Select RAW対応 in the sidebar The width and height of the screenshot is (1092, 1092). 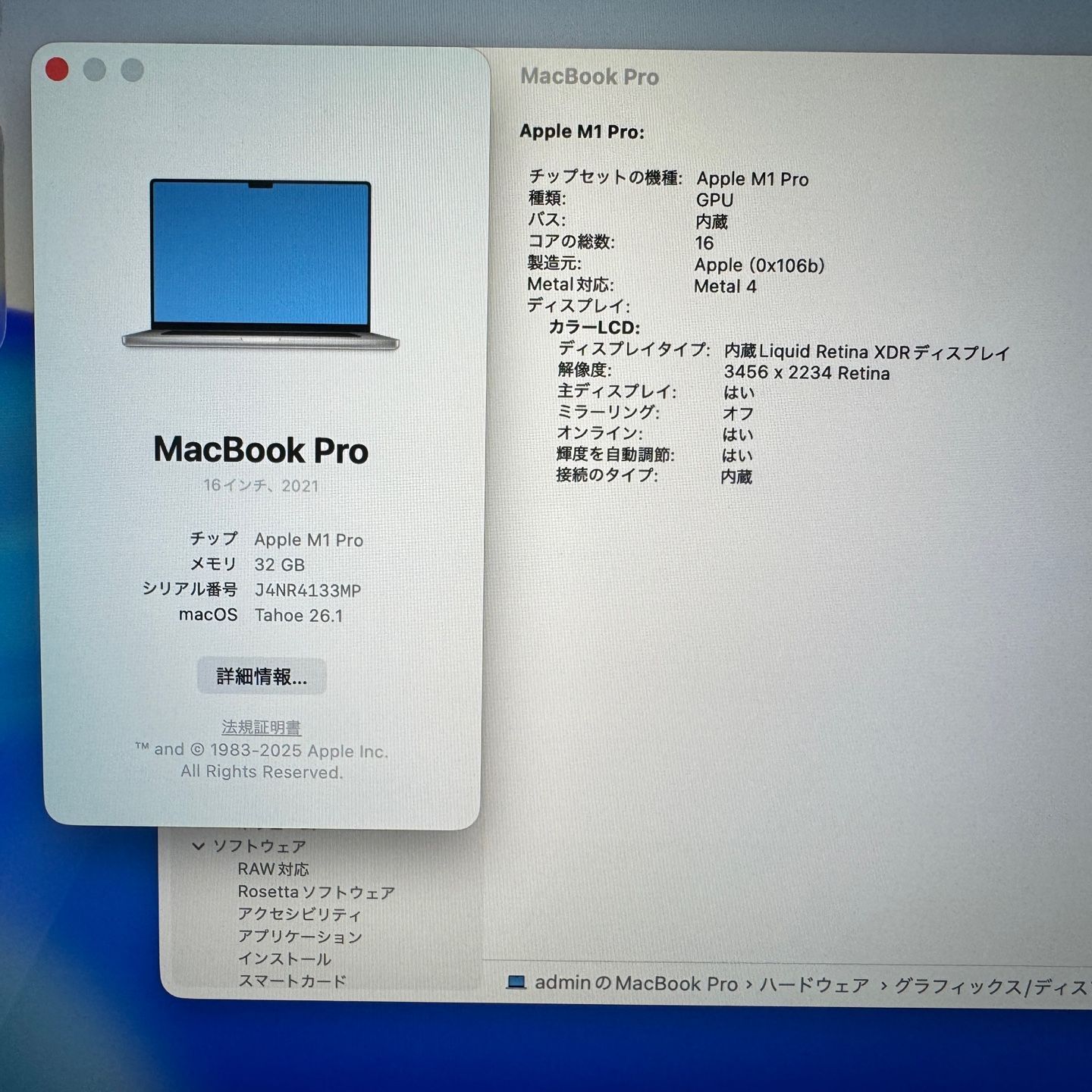coord(273,869)
